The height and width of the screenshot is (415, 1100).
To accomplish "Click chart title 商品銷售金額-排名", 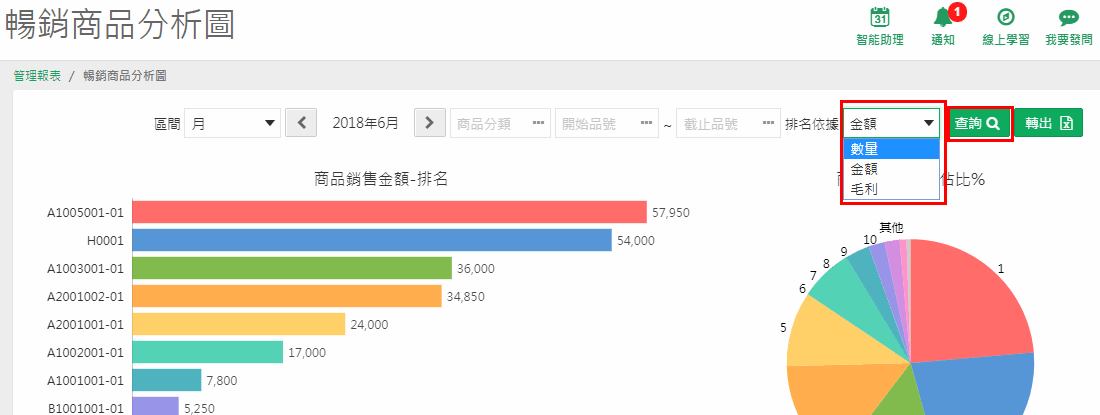I will coord(382,179).
